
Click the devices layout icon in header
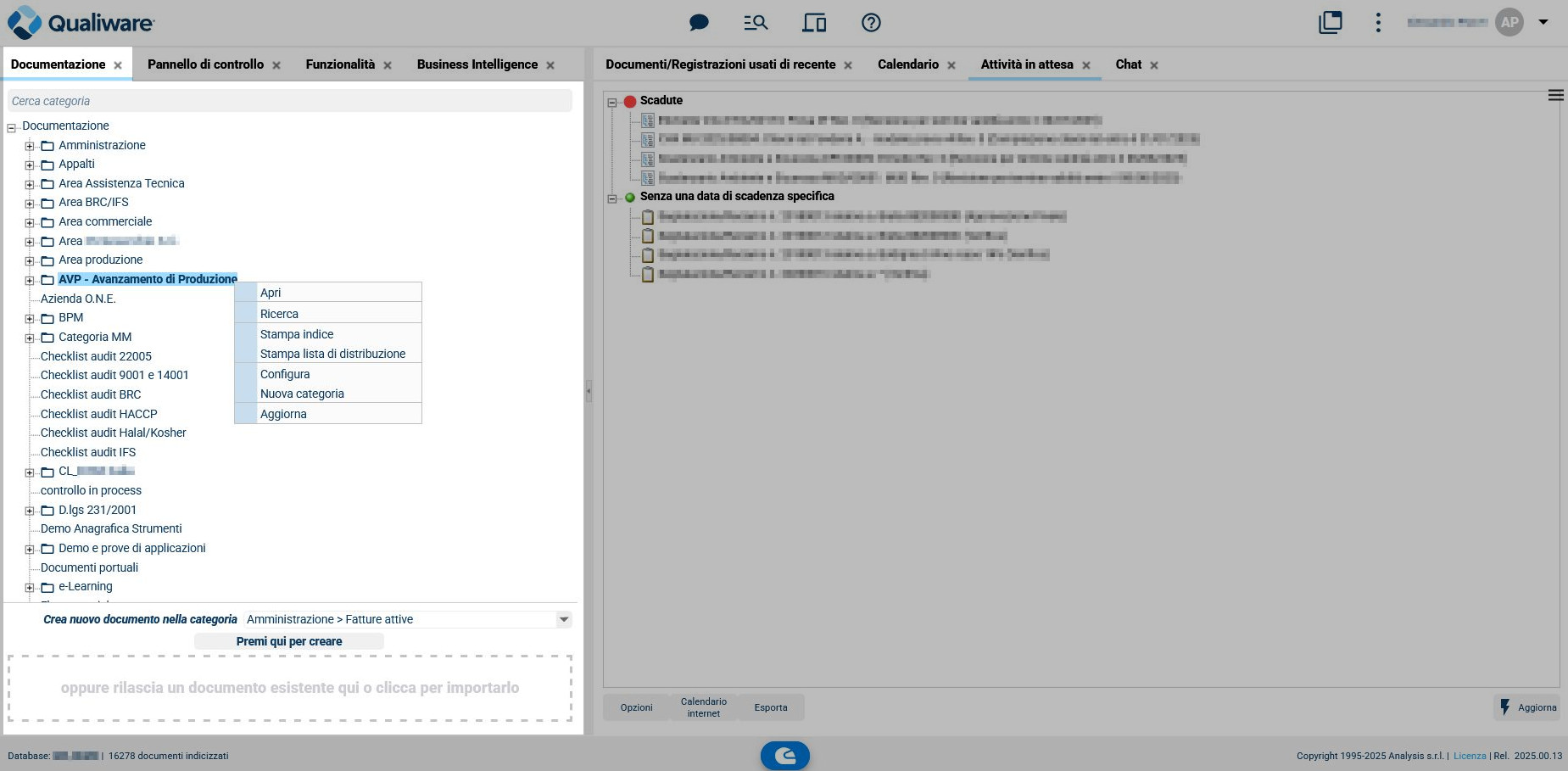pyautogui.click(x=814, y=23)
